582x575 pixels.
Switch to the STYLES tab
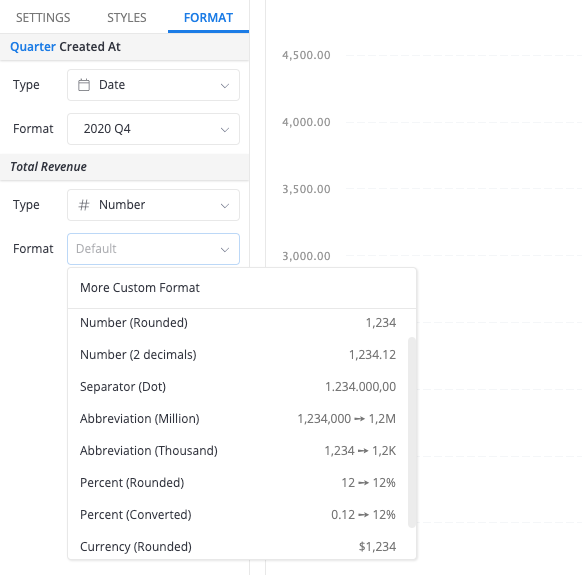tap(127, 17)
